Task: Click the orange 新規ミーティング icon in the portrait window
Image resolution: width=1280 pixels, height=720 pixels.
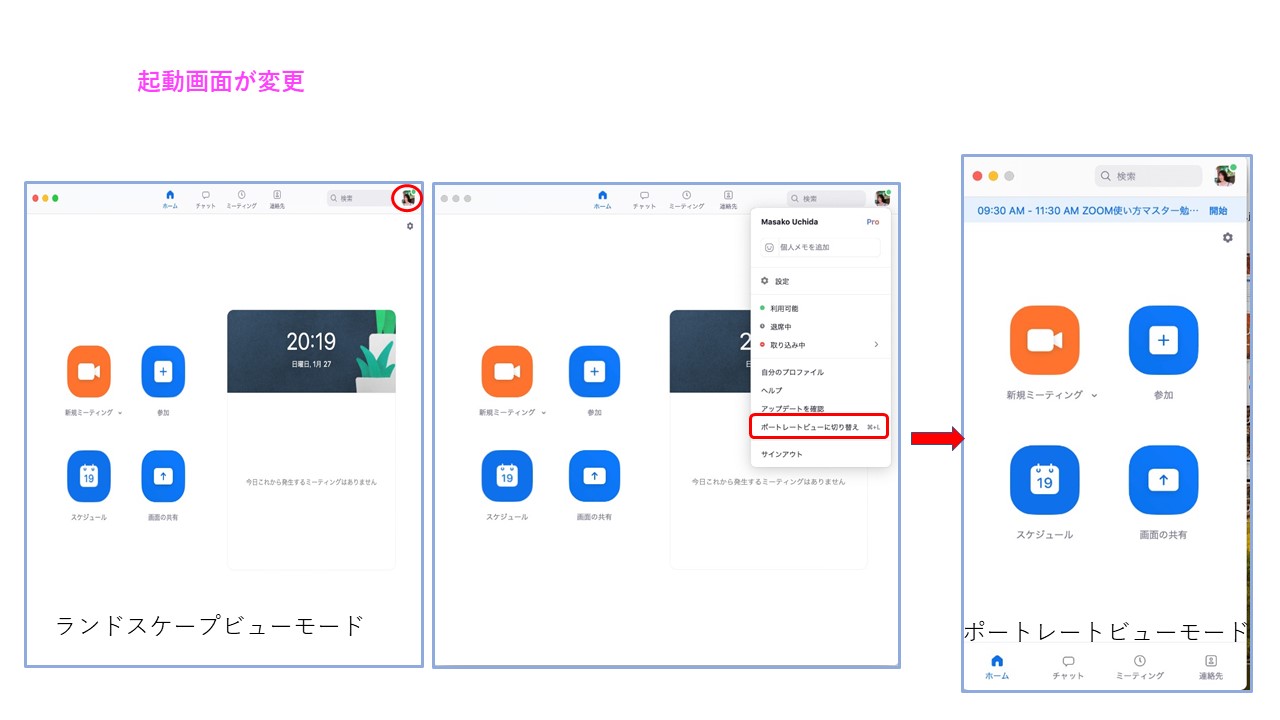Action: tap(1045, 341)
